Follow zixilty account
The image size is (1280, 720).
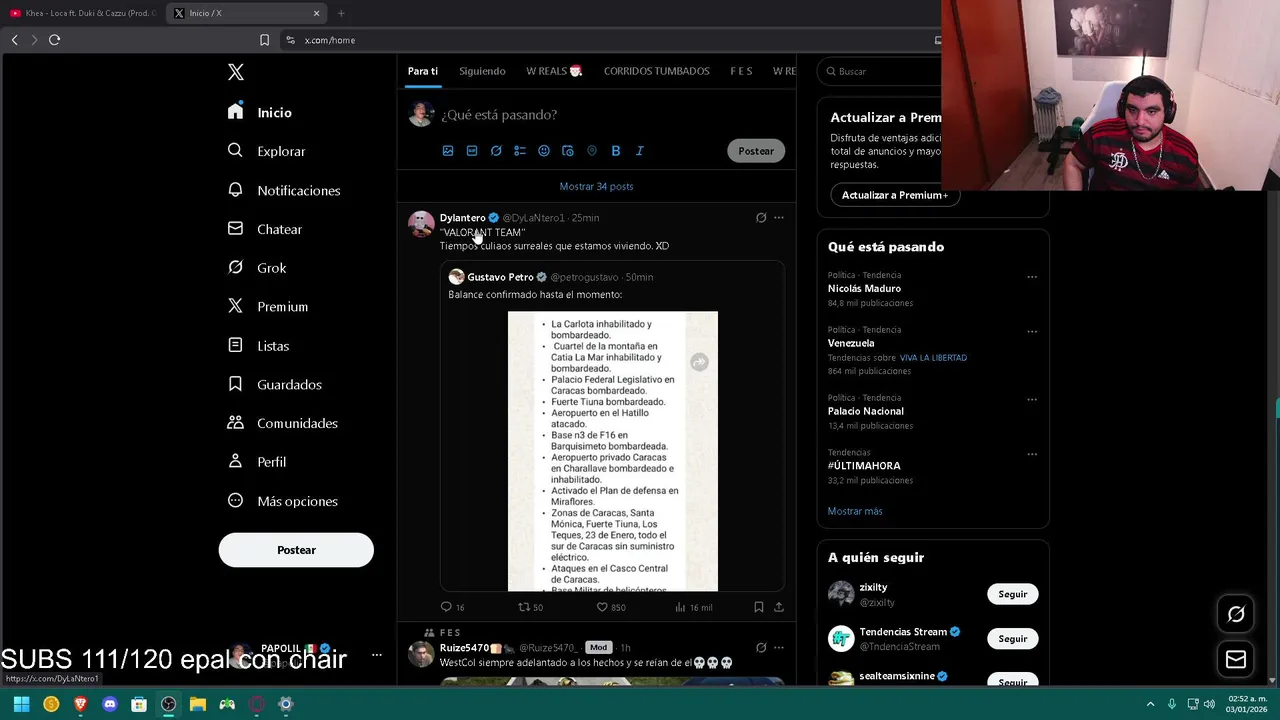click(x=1013, y=594)
